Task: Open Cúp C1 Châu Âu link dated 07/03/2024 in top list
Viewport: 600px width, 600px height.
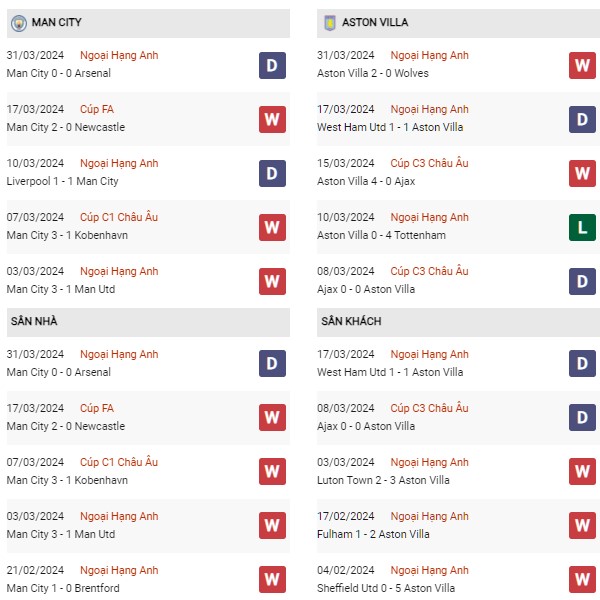Action: click(x=119, y=217)
